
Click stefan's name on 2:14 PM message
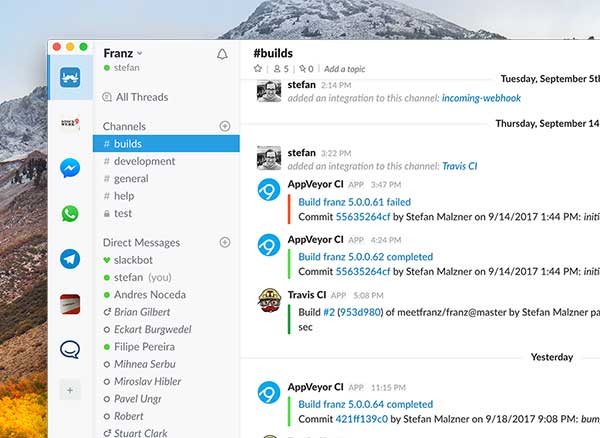point(302,85)
